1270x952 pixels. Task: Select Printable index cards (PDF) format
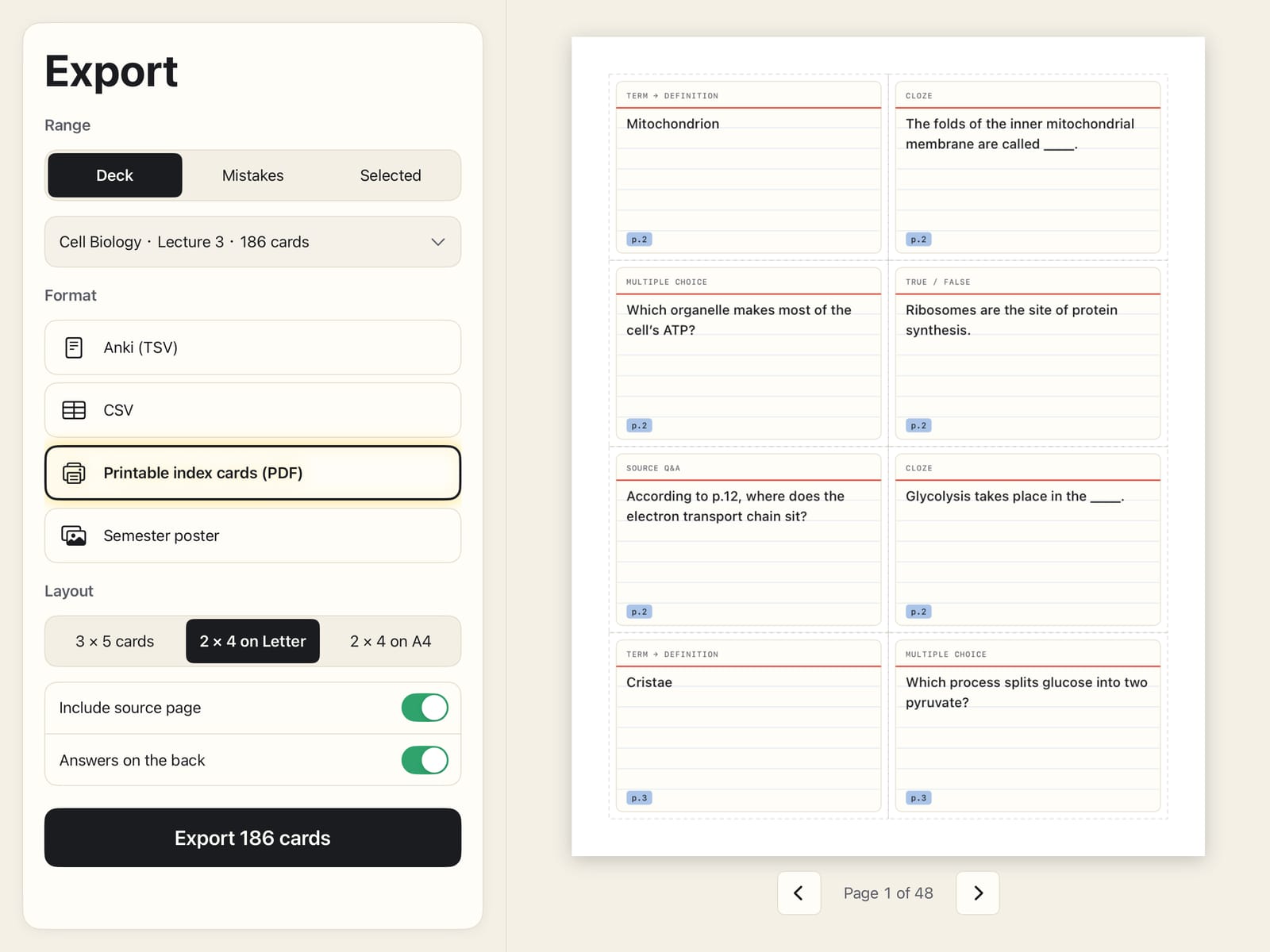tap(252, 473)
